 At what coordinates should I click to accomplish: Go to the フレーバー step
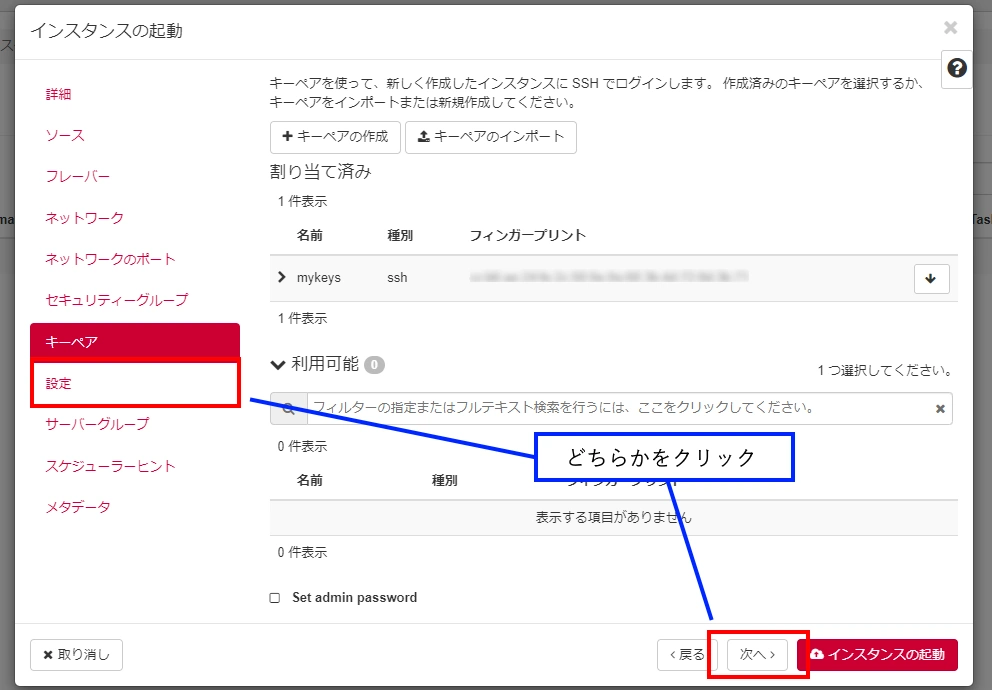click(77, 176)
